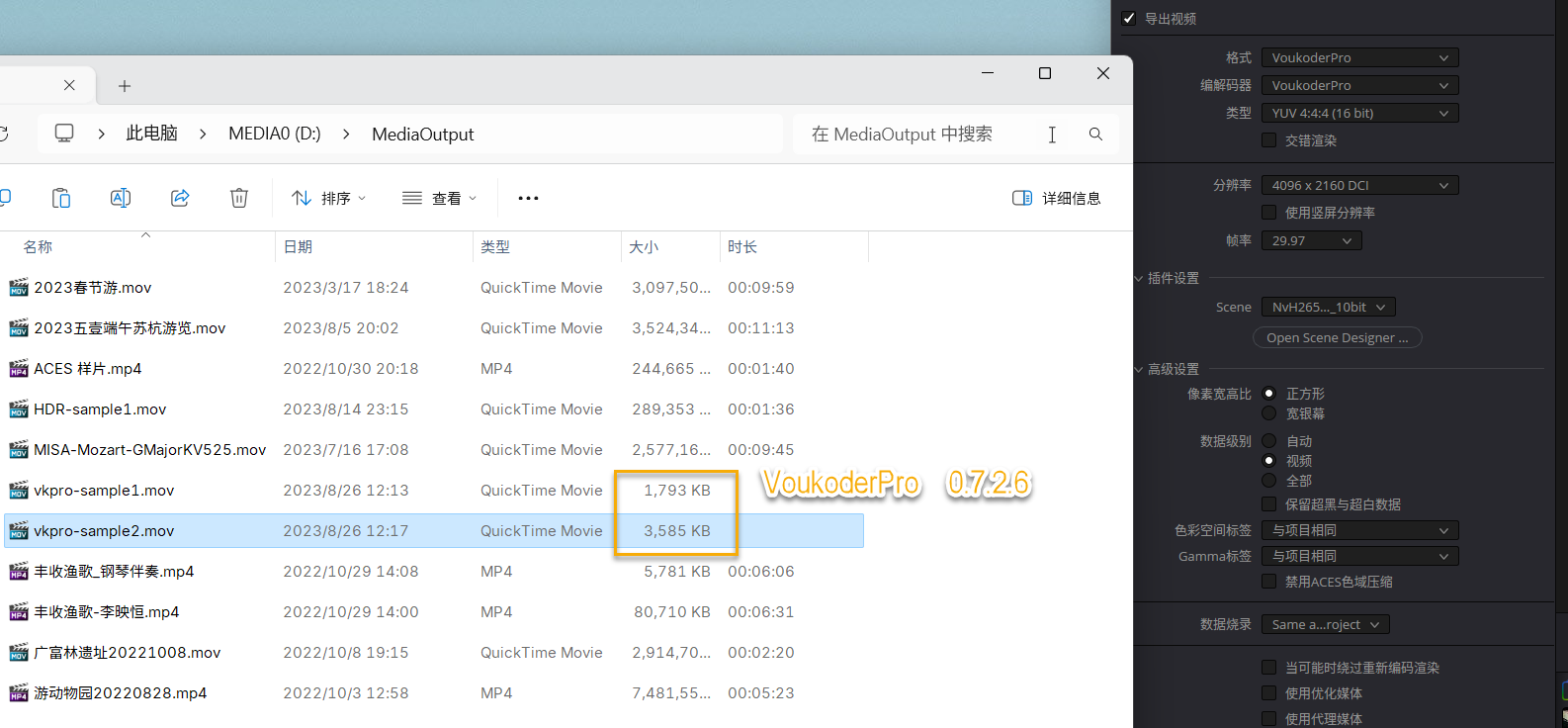Click the search magnifier icon
1568x728 pixels.
1095,135
